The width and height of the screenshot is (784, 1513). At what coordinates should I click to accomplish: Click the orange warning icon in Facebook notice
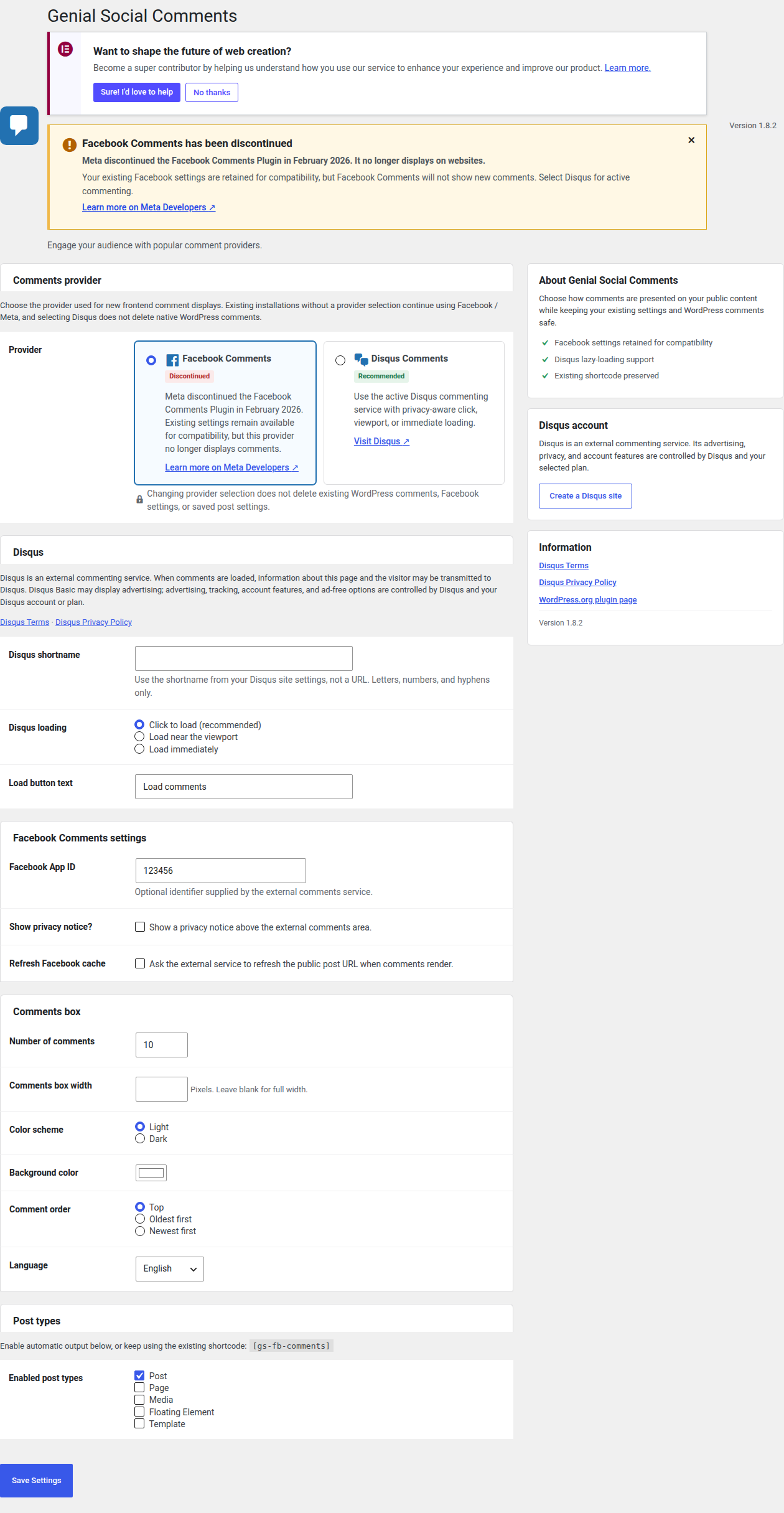(70, 145)
